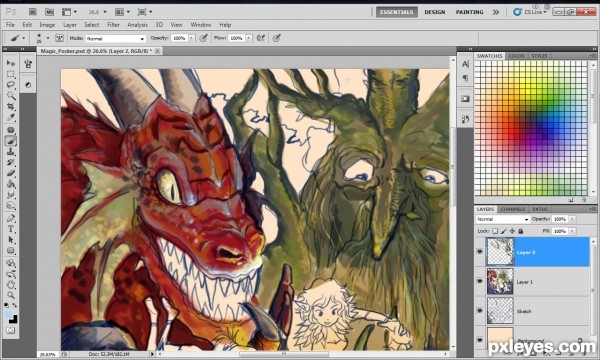Toggle lock image pixels brush icon
This screenshot has width=600, height=360.
pos(504,231)
